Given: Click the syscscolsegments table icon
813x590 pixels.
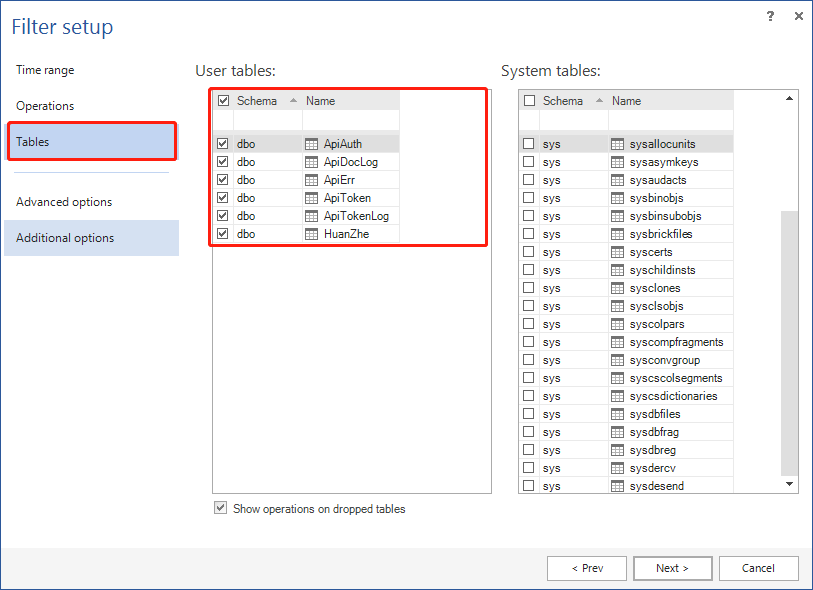Looking at the screenshot, I should coord(617,378).
